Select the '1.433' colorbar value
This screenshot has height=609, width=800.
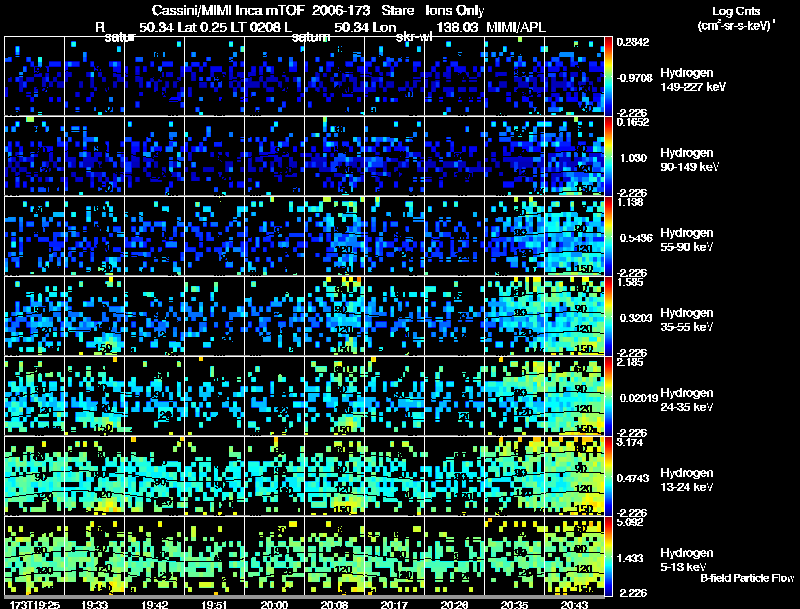[x=630, y=559]
